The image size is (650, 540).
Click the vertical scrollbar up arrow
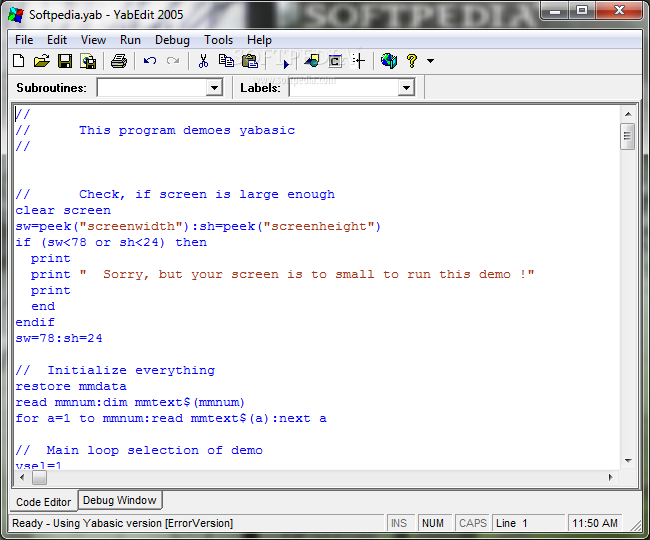click(628, 114)
